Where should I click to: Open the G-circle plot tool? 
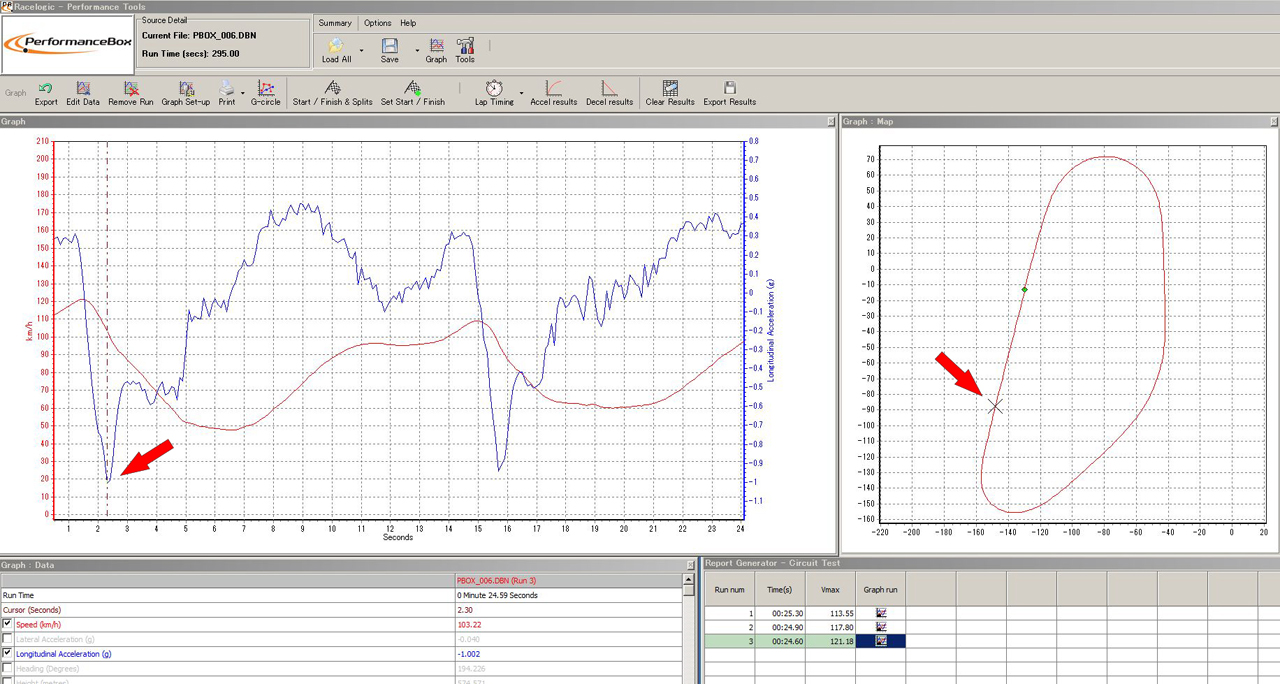265,89
